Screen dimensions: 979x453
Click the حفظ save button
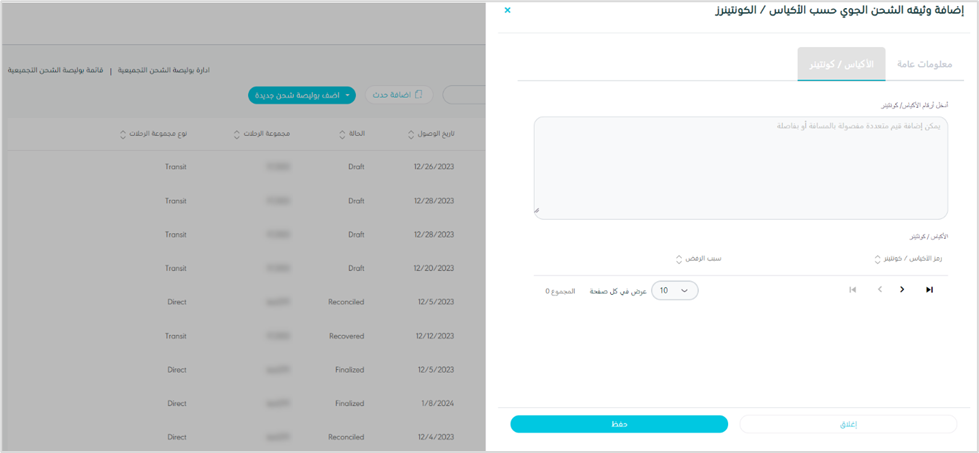[x=619, y=424]
